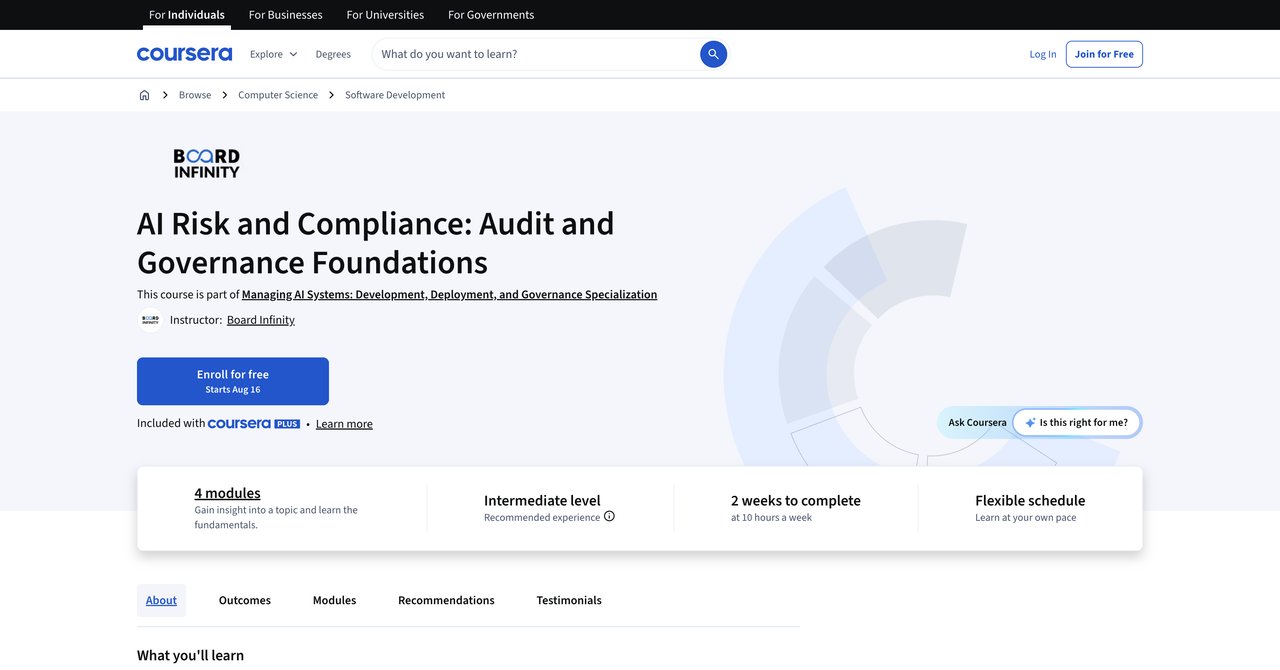Screen dimensions: 1280x670
Task: Open the Recommended experience info icon
Action: [609, 517]
